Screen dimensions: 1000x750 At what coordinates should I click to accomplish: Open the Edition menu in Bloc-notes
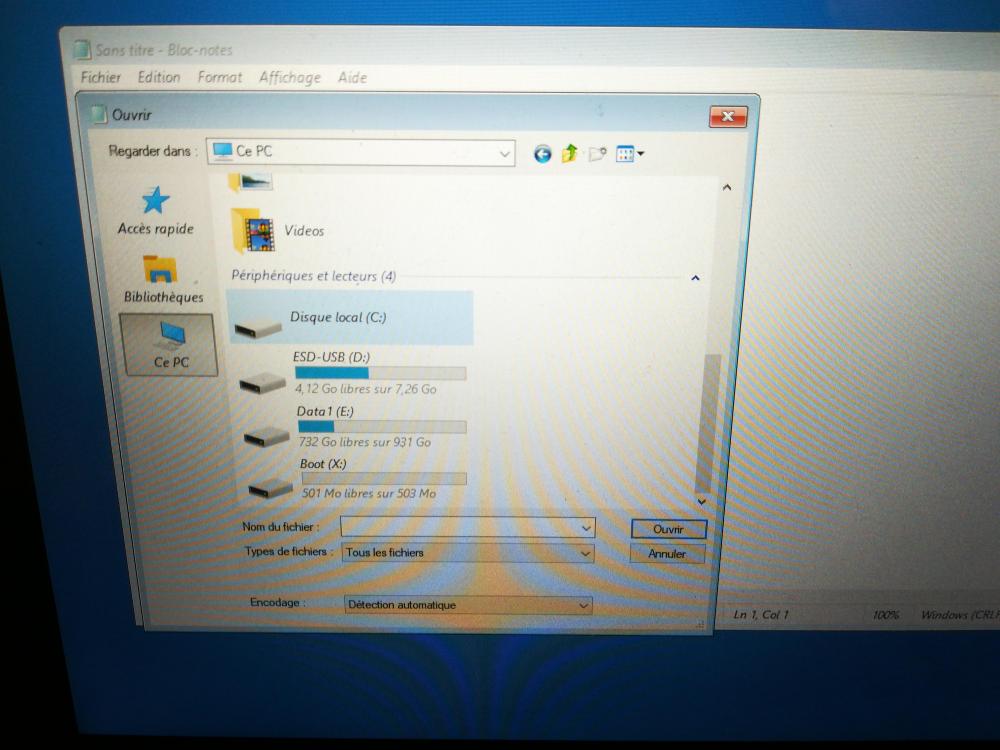(159, 77)
